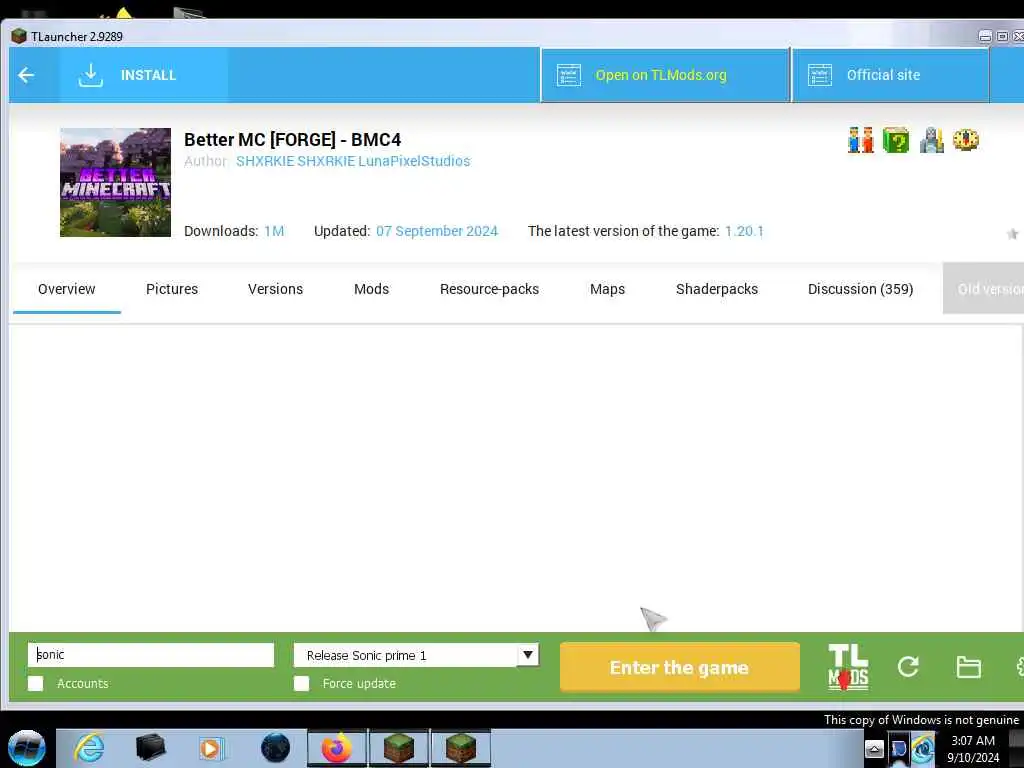The height and width of the screenshot is (768, 1024).
Task: Click the armored knight category icon
Action: point(931,140)
